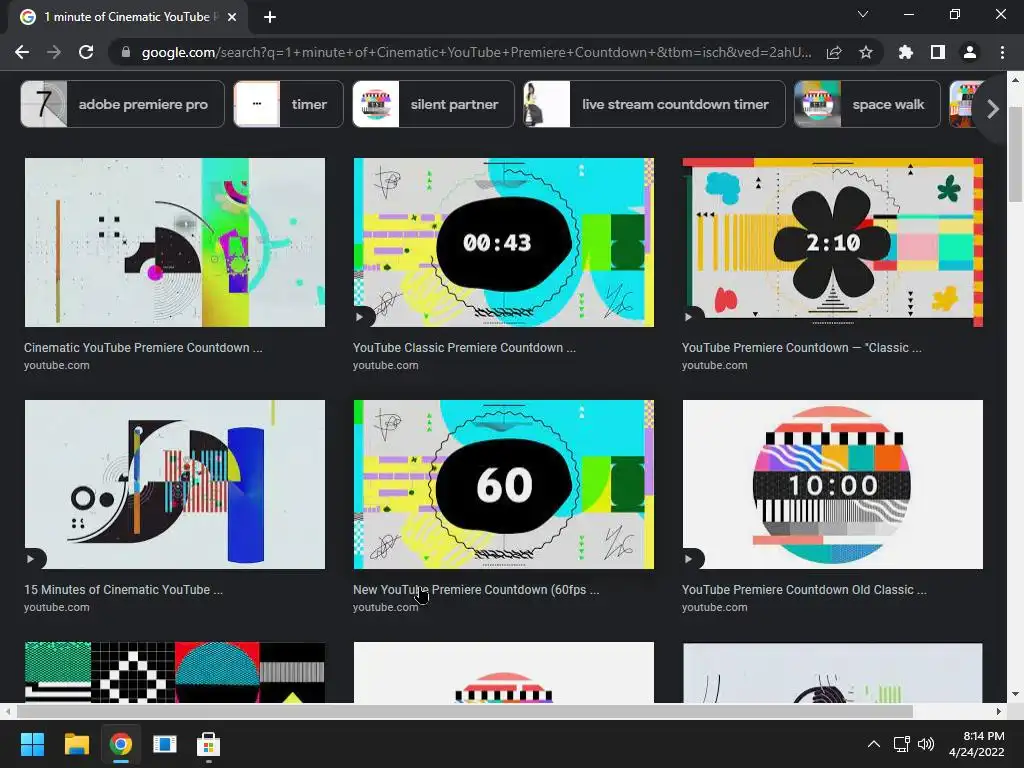
Task: Open the Cinematic YouTube Premiere Countdown thumbnail
Action: pyautogui.click(x=174, y=242)
